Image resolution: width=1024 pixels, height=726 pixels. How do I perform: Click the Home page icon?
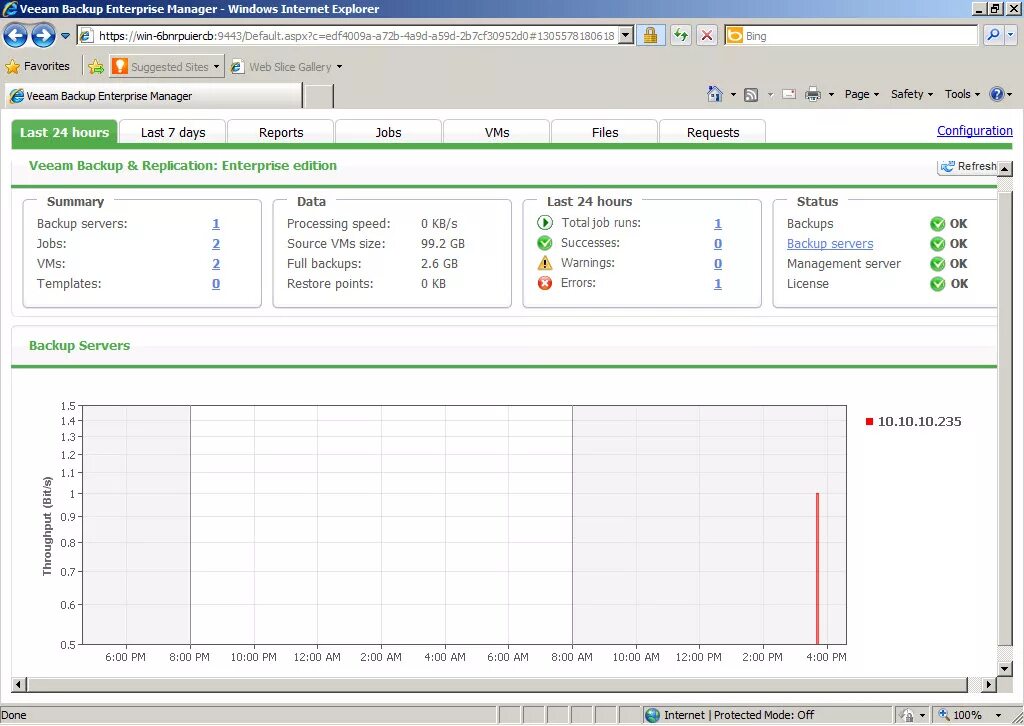click(x=715, y=94)
